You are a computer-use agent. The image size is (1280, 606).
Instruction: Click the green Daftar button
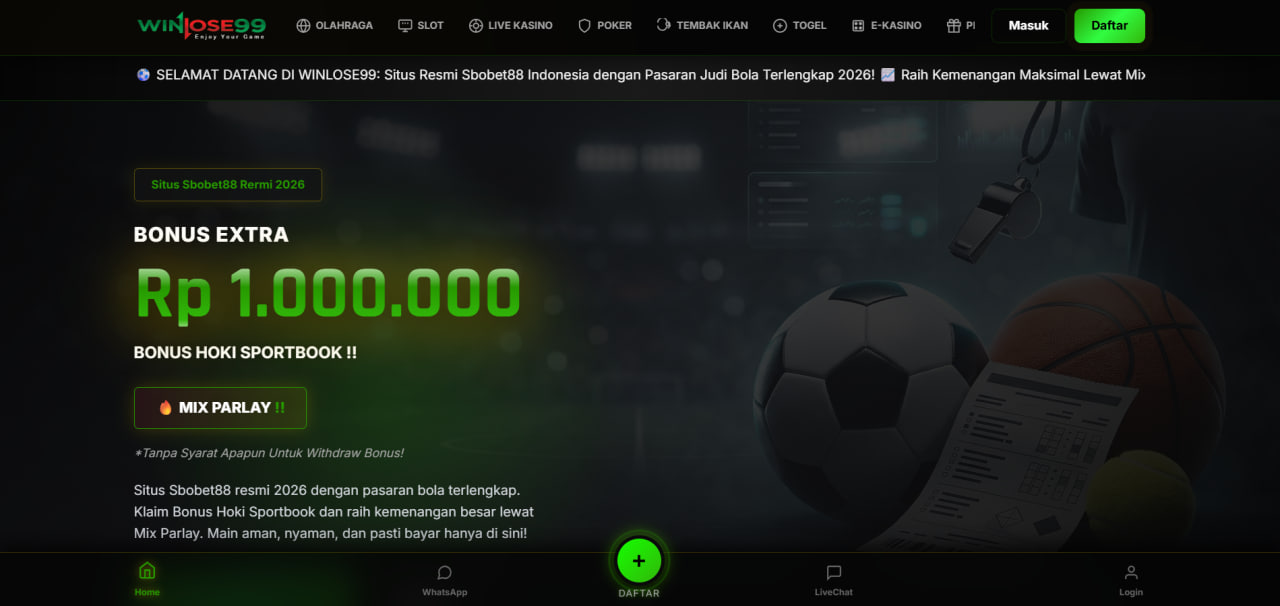1109,25
